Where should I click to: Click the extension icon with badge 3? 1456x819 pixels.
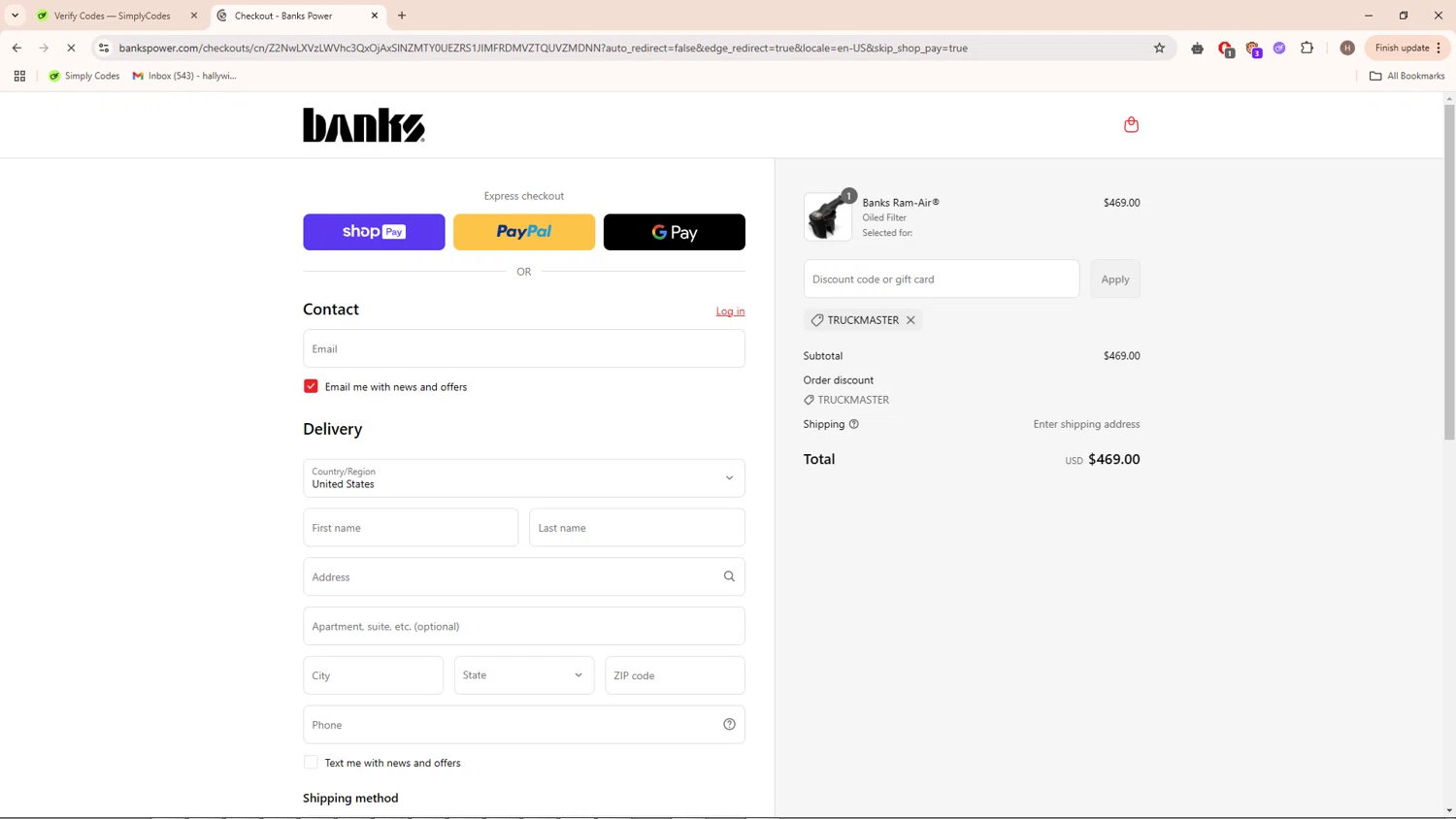[x=1253, y=48]
